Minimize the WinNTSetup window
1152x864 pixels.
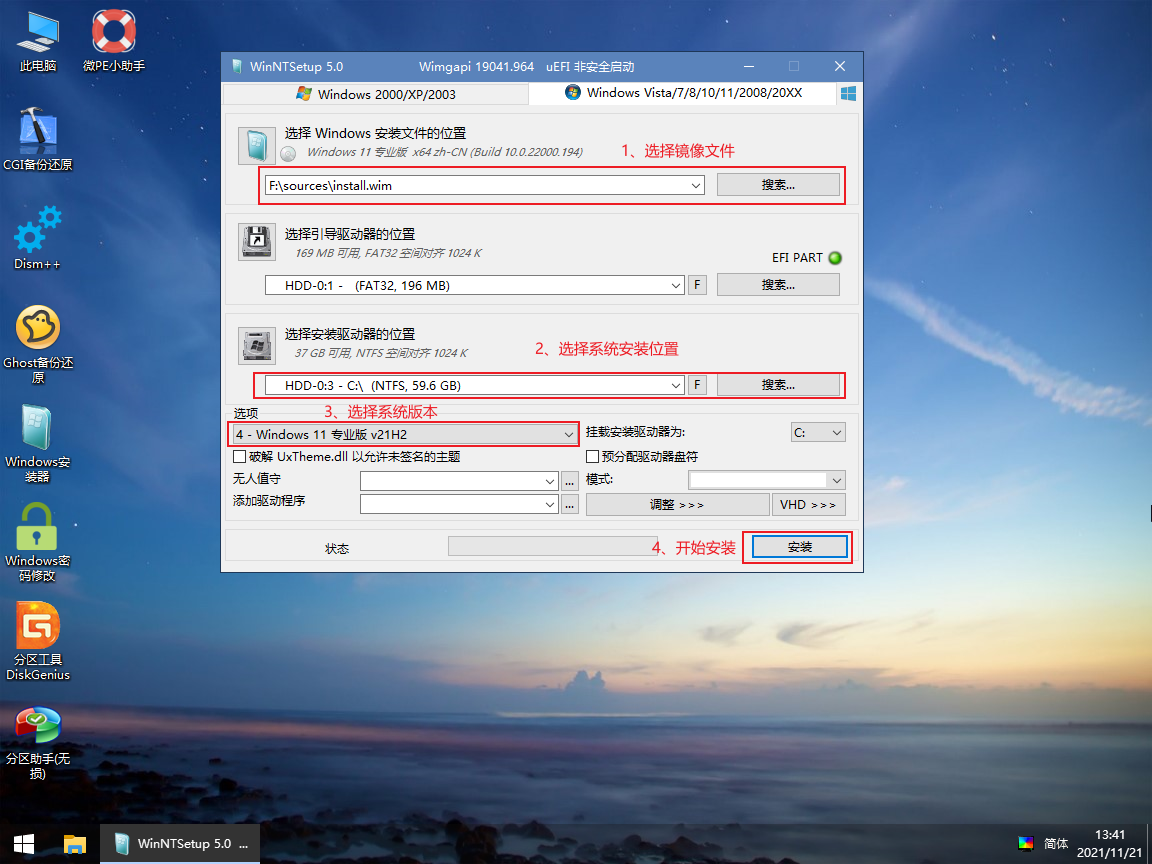coord(749,66)
